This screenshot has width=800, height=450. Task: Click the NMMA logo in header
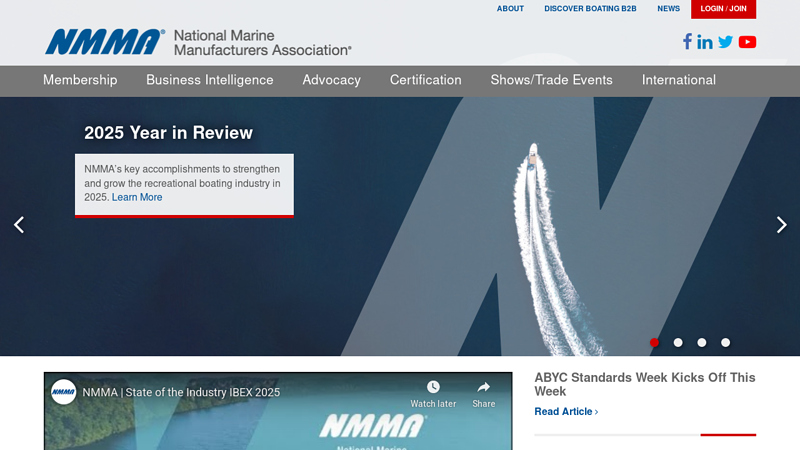pos(105,42)
